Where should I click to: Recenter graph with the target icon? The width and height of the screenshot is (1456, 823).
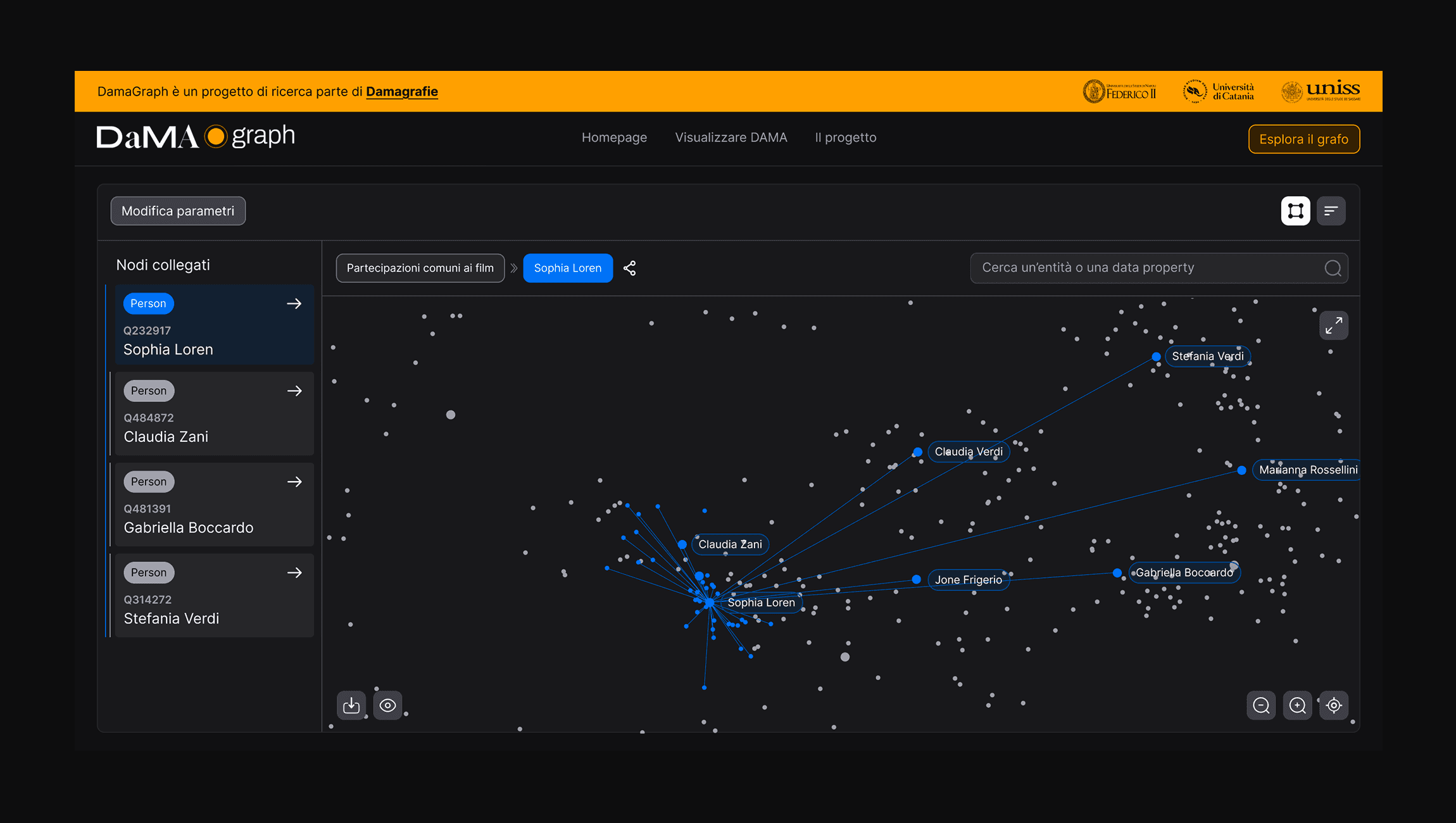click(1333, 705)
